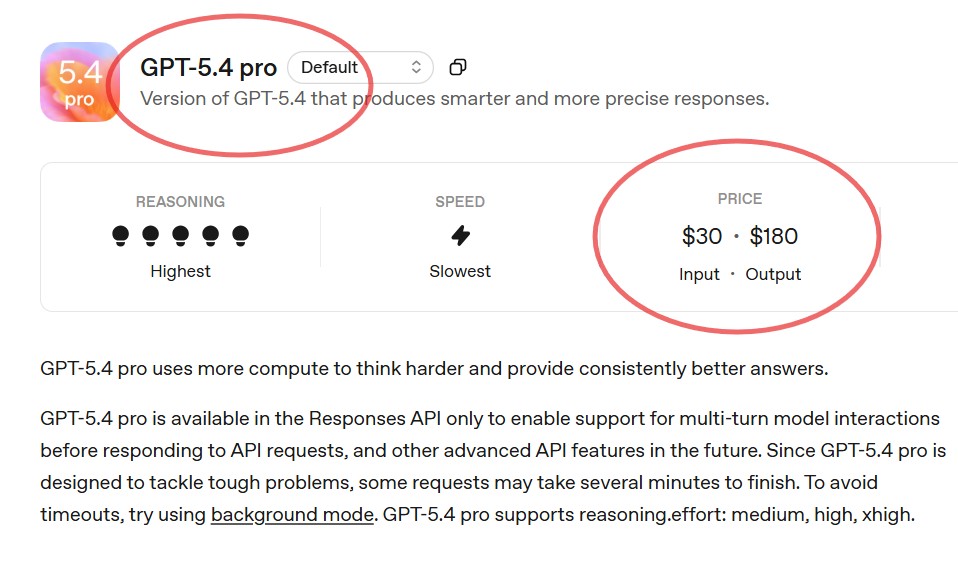
Task: Click the lightning bolt speed icon
Action: pos(460,235)
